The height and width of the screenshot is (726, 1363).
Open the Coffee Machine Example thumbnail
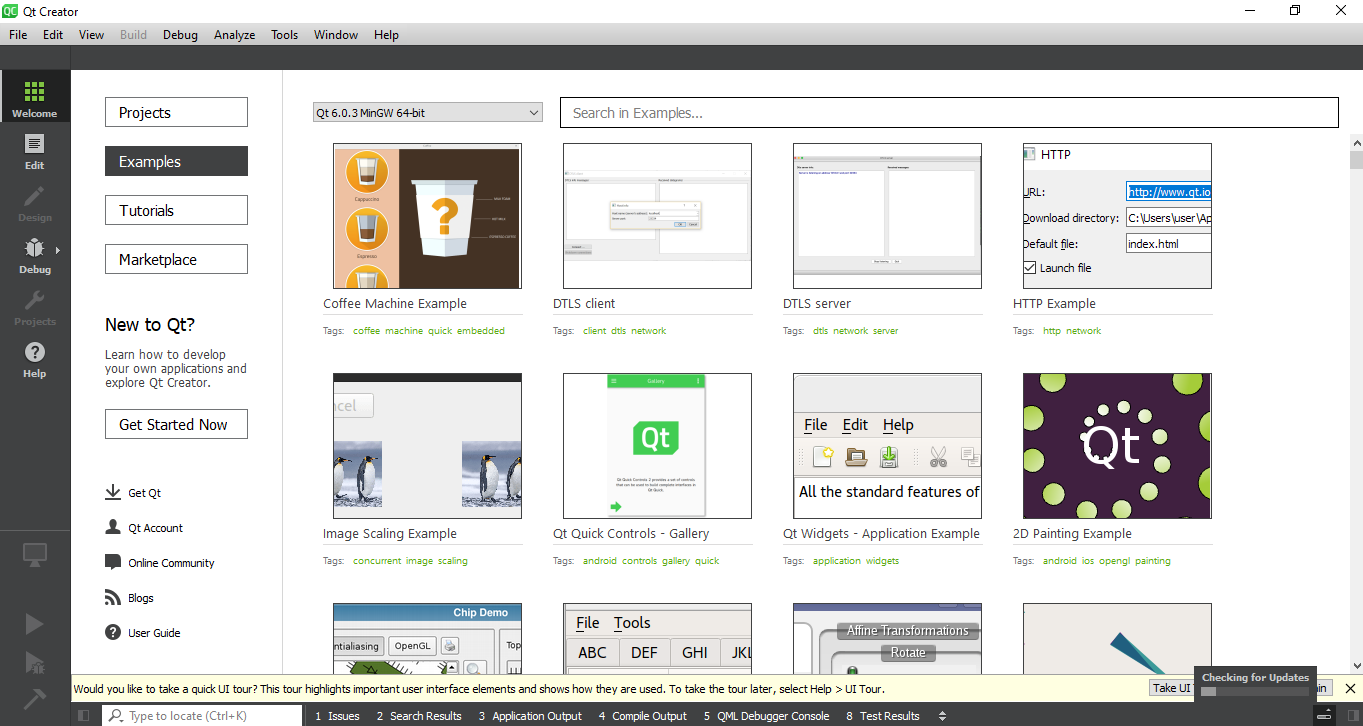click(x=427, y=216)
